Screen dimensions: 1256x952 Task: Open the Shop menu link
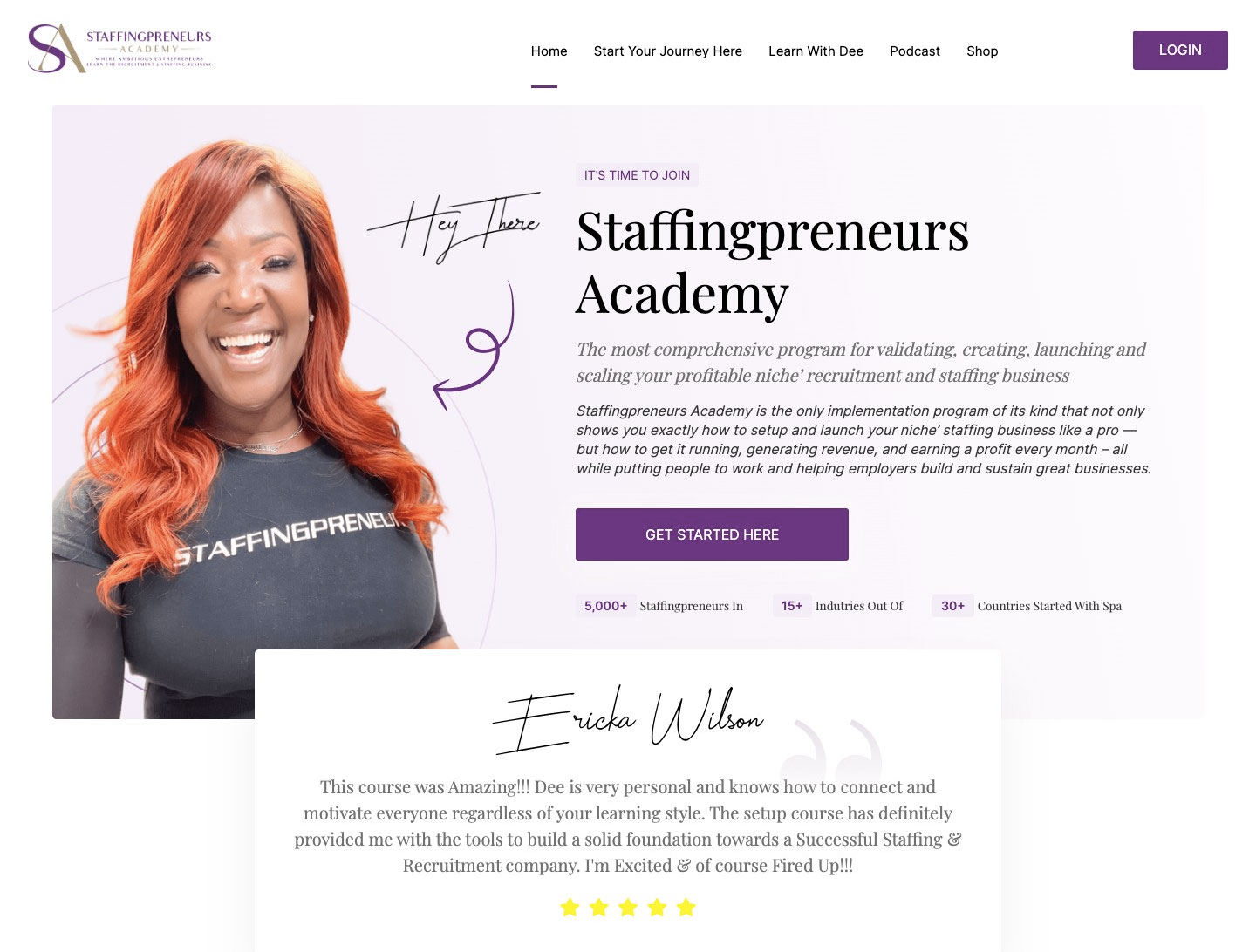[x=982, y=51]
